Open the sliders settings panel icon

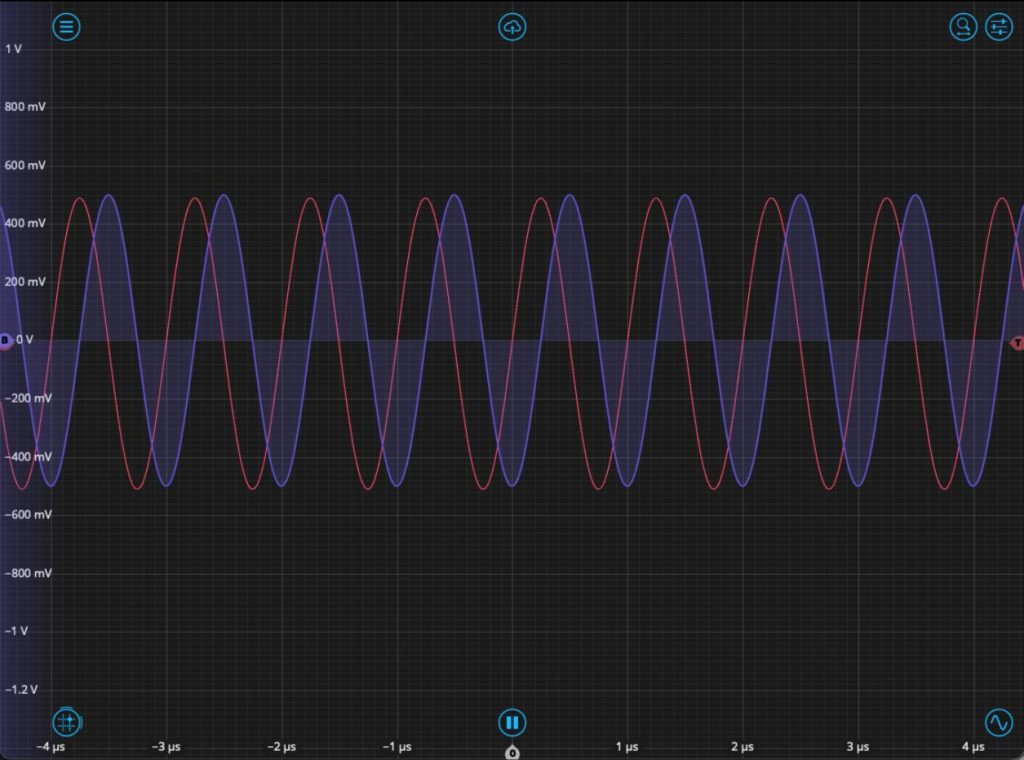(x=999, y=27)
